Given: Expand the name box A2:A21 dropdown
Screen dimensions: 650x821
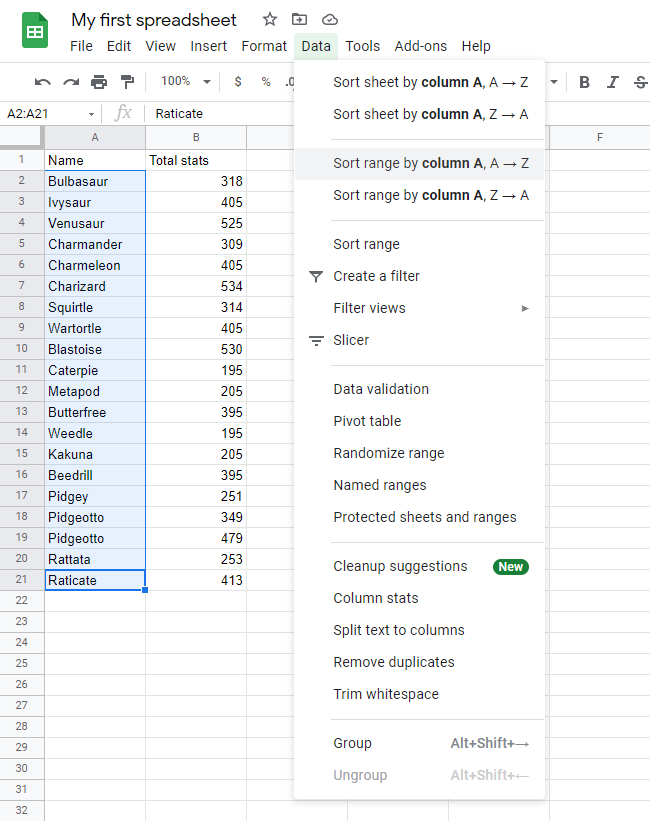Looking at the screenshot, I should coord(92,114).
